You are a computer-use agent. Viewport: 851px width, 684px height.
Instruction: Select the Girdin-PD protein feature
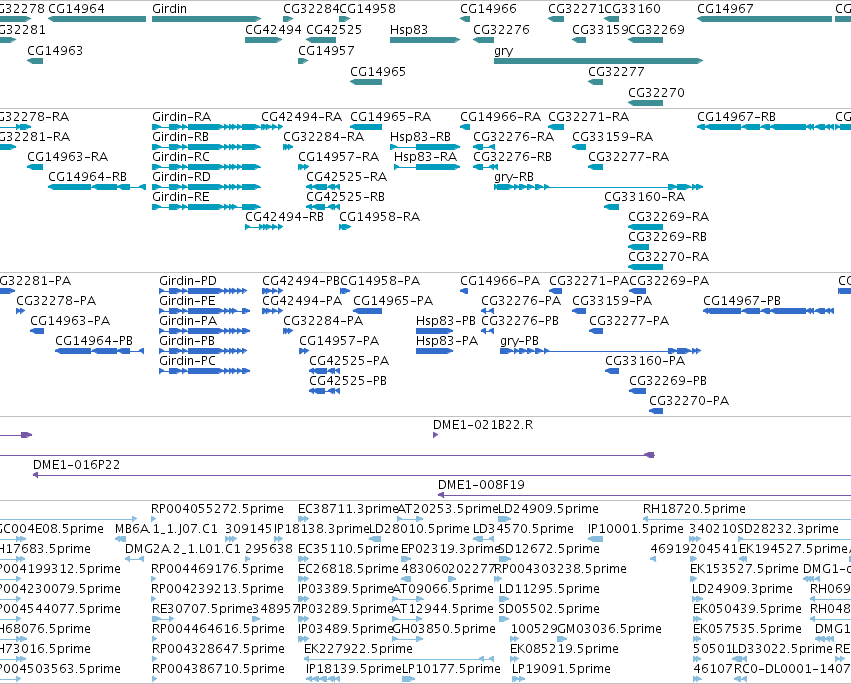(x=203, y=291)
